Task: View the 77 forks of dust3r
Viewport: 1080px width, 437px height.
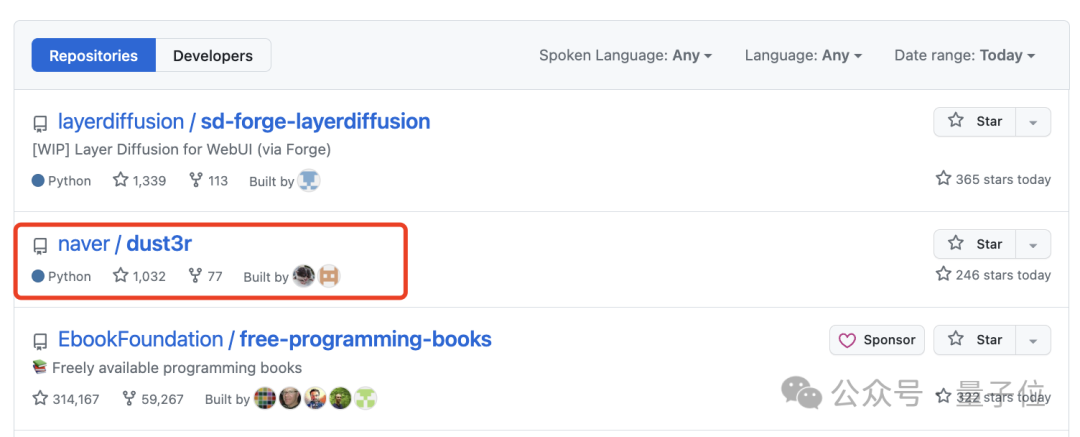Action: tap(205, 277)
